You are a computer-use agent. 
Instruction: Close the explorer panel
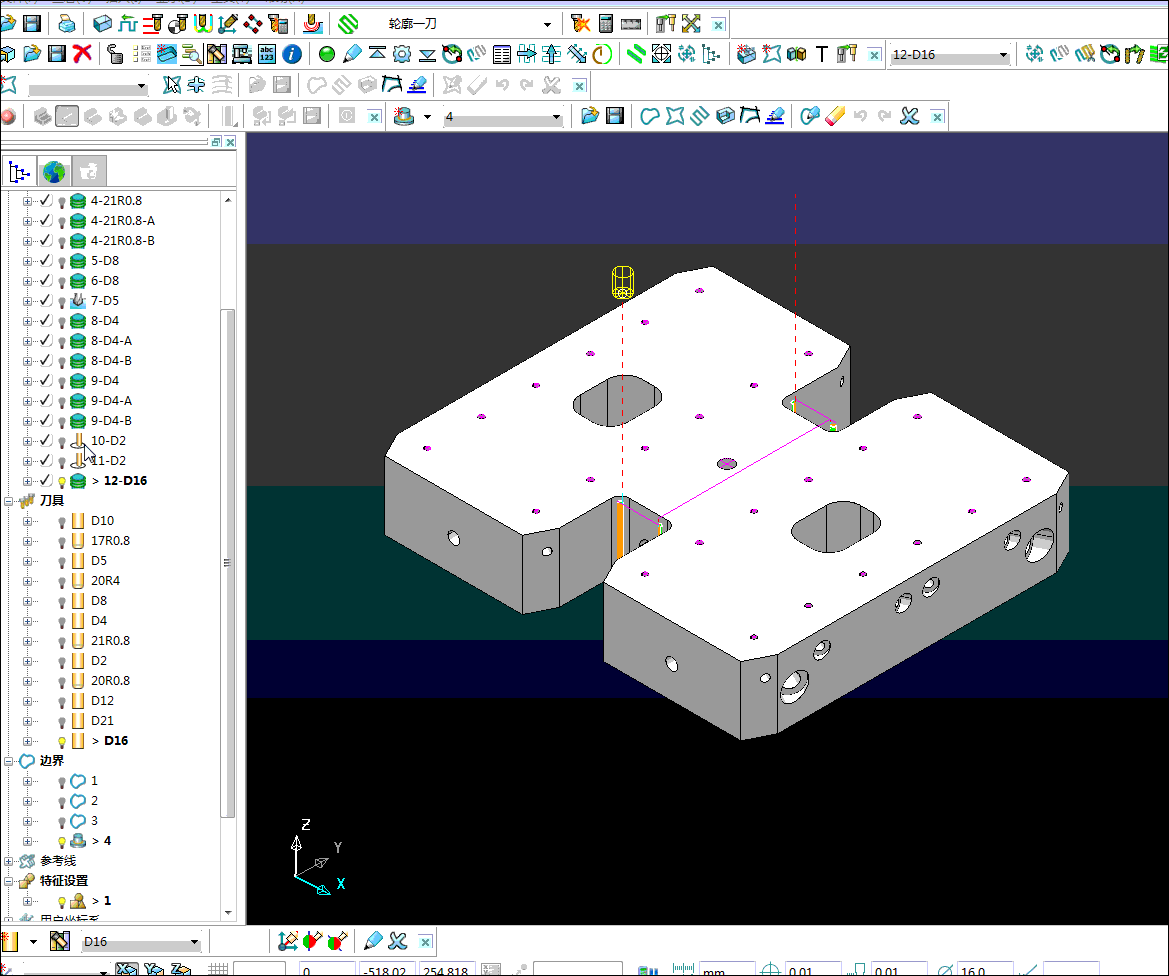pyautogui.click(x=230, y=142)
